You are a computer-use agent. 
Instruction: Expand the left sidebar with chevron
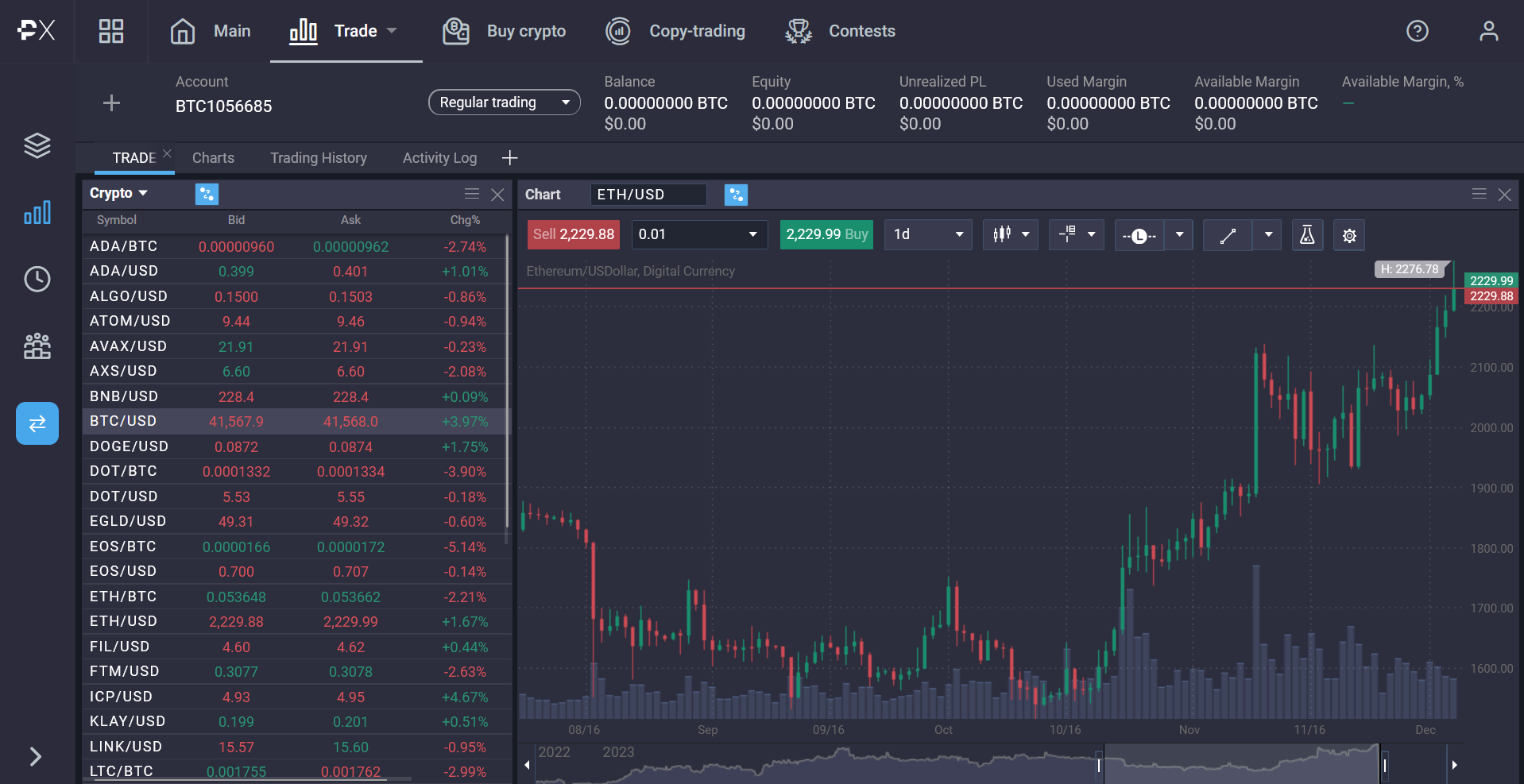click(35, 756)
